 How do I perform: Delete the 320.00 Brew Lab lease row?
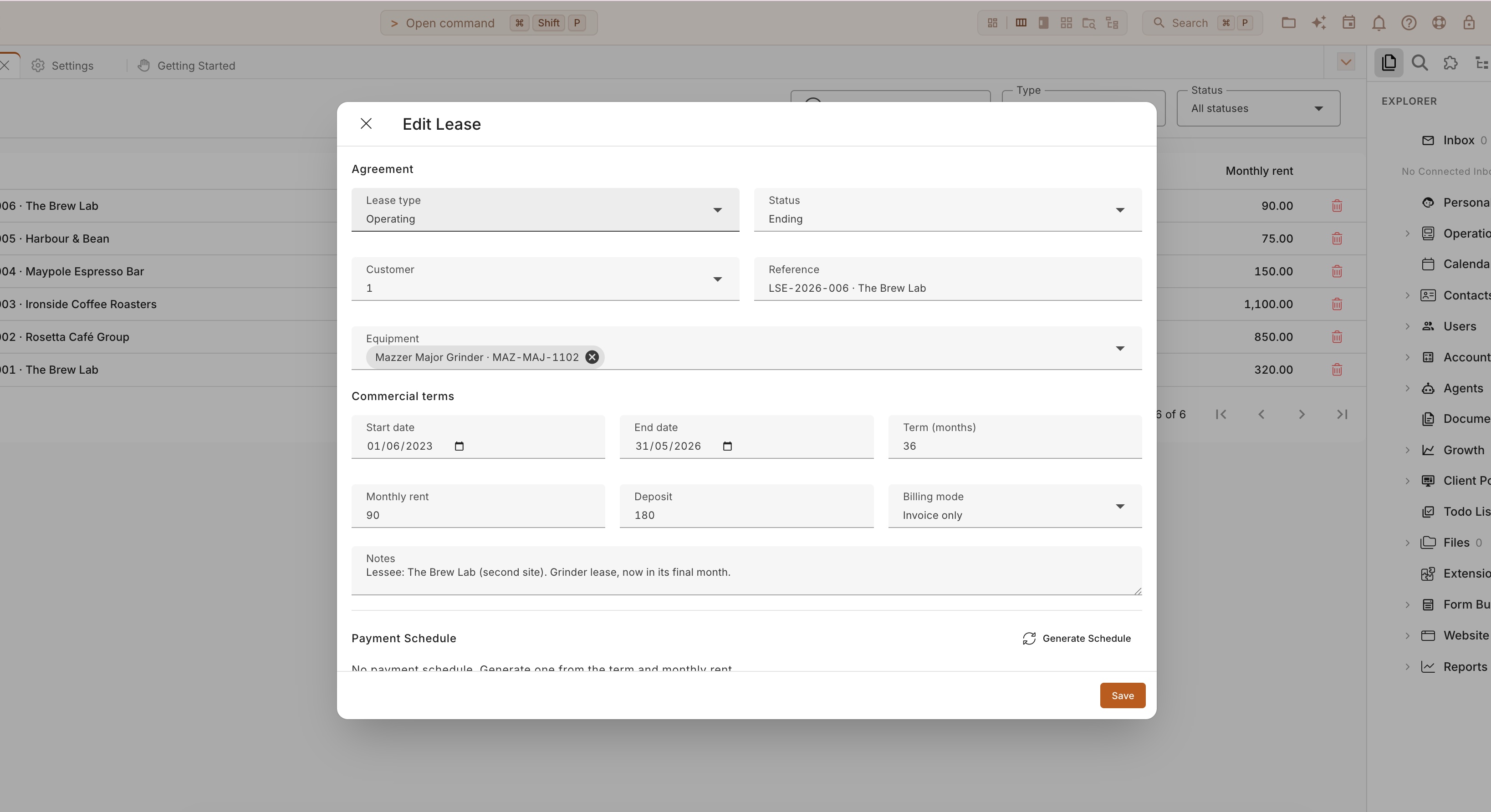(1337, 370)
